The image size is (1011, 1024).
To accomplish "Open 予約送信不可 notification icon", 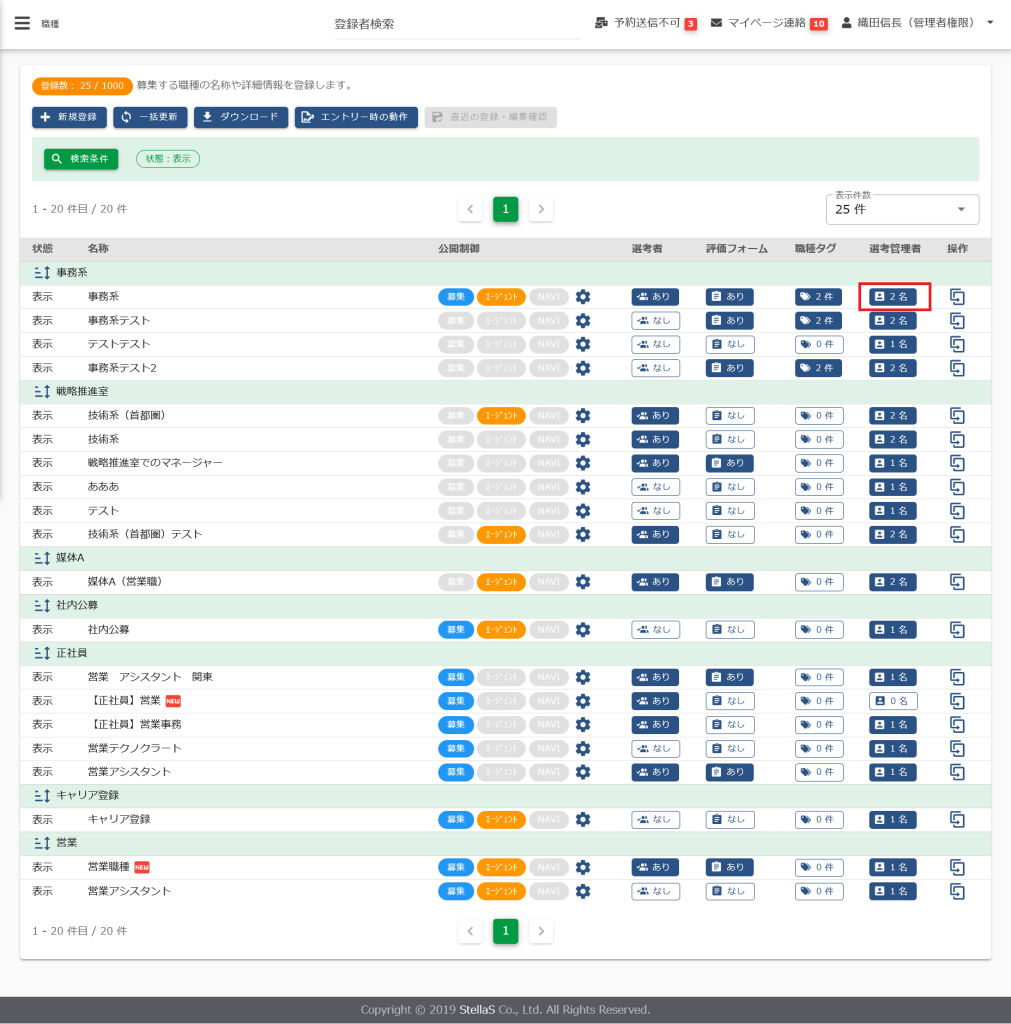I will tap(601, 23).
